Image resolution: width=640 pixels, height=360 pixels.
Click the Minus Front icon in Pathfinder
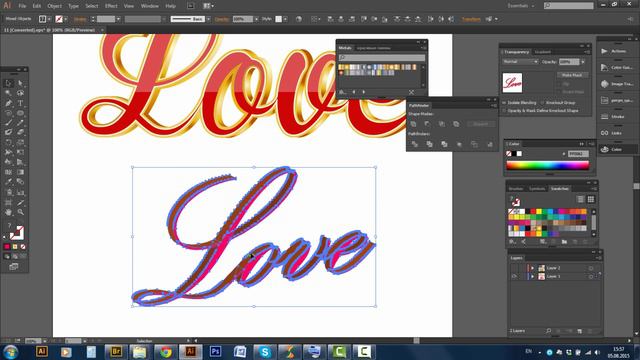point(427,124)
